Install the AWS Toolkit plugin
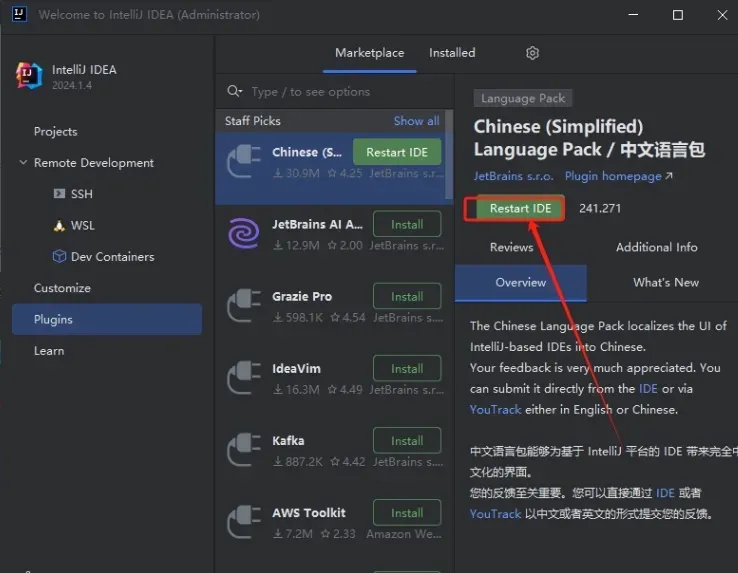The image size is (738, 573). click(407, 512)
